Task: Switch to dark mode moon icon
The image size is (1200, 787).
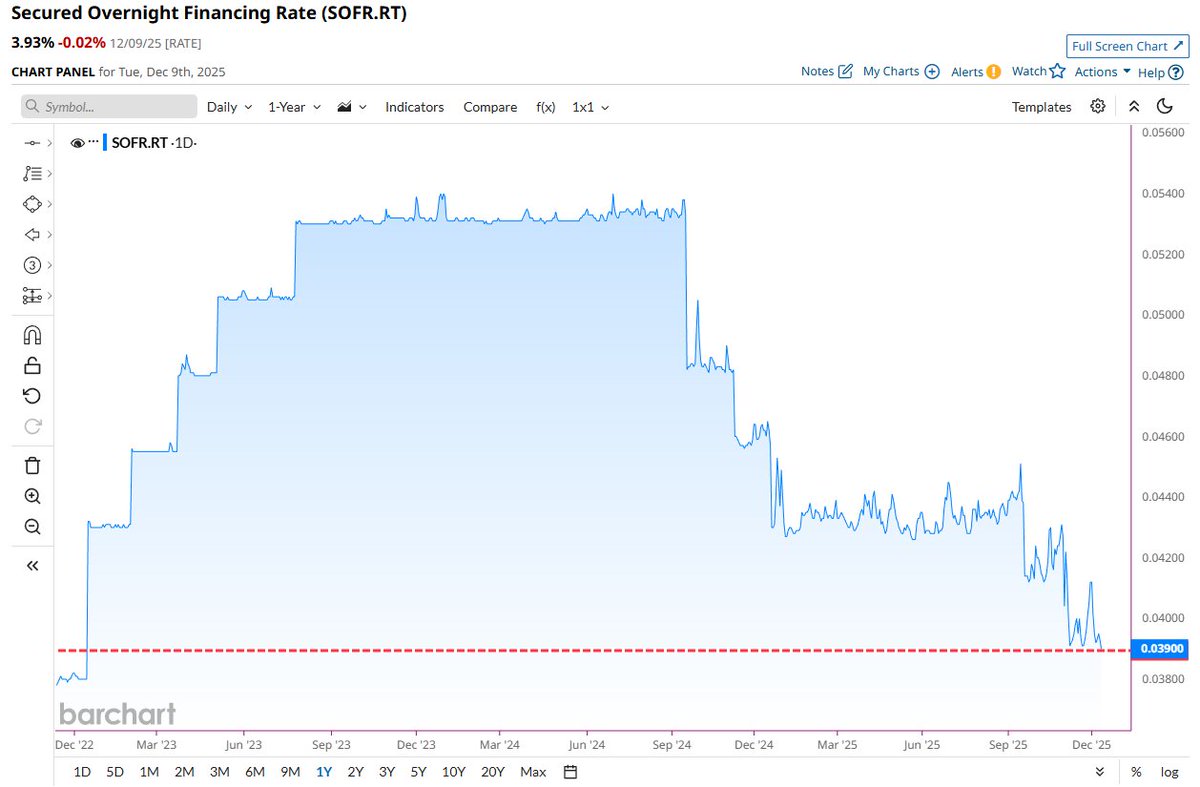Action: (x=1164, y=106)
